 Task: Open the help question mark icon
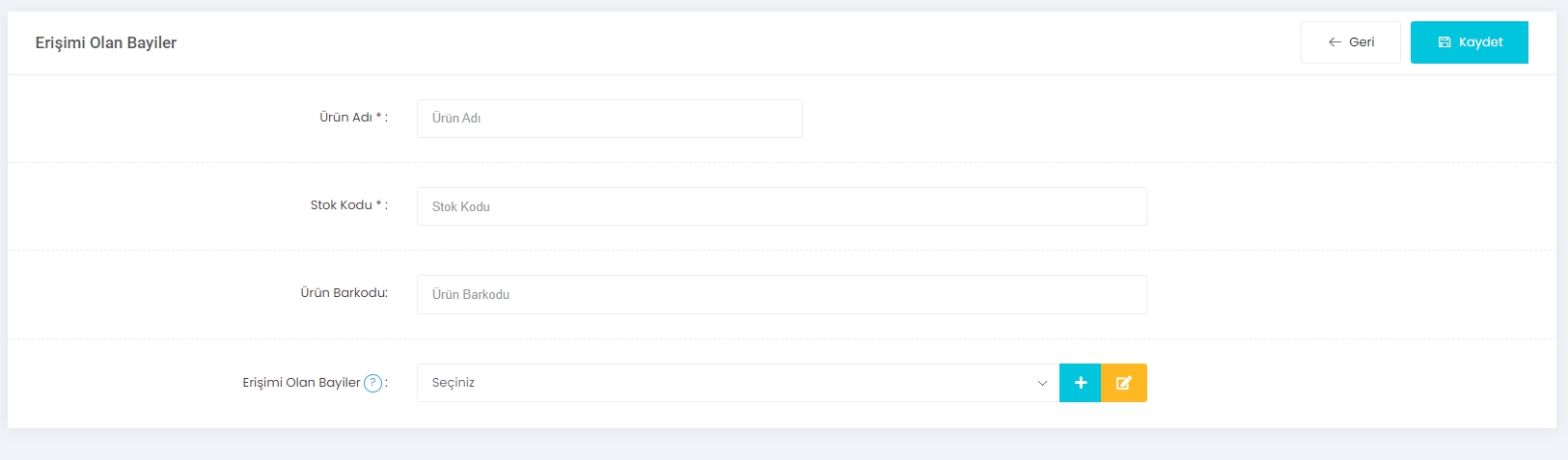tap(372, 383)
